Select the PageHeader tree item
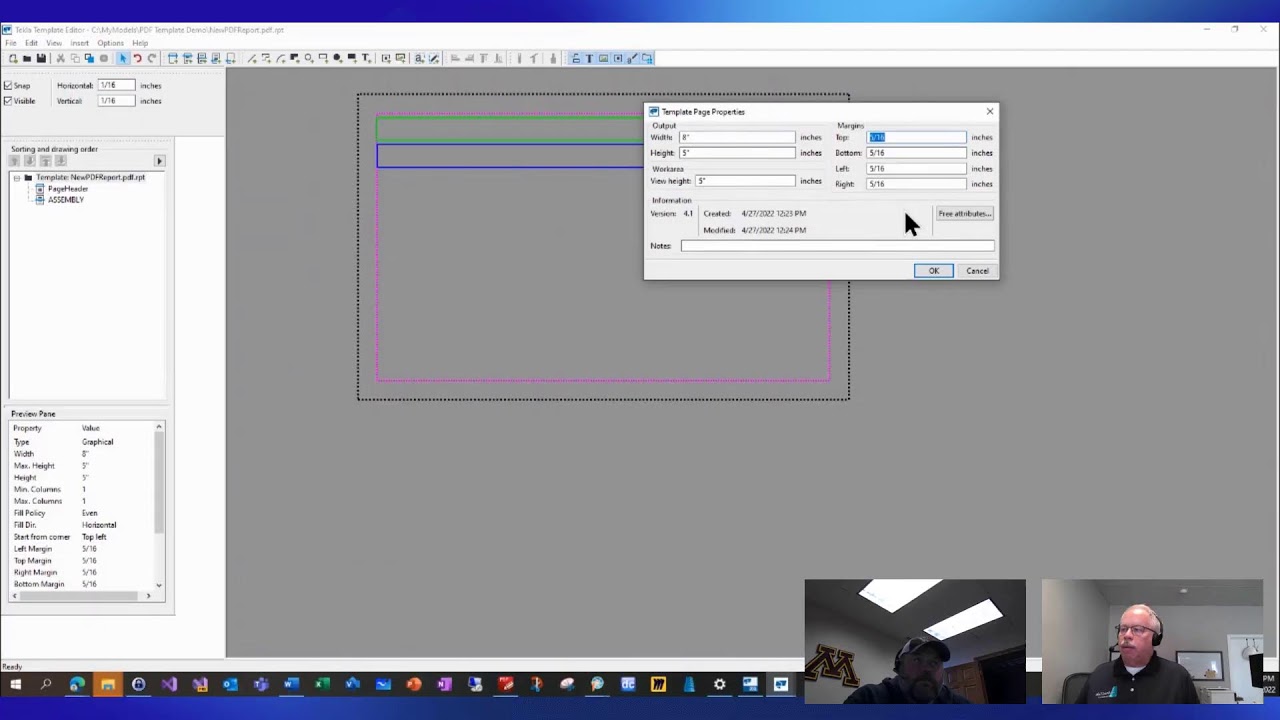This screenshot has width=1280, height=720. (x=68, y=189)
